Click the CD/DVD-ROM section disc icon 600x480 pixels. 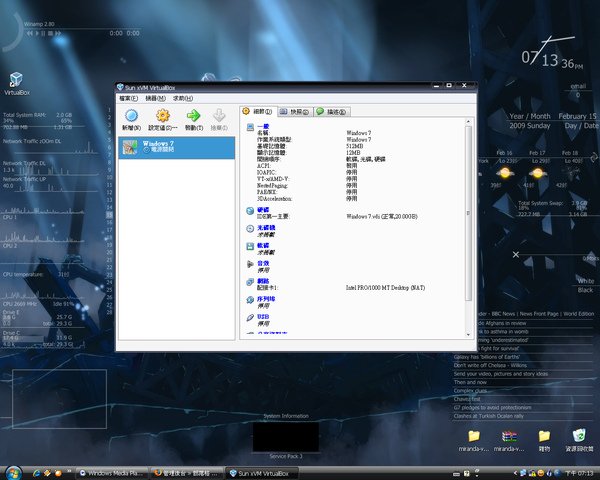(250, 229)
